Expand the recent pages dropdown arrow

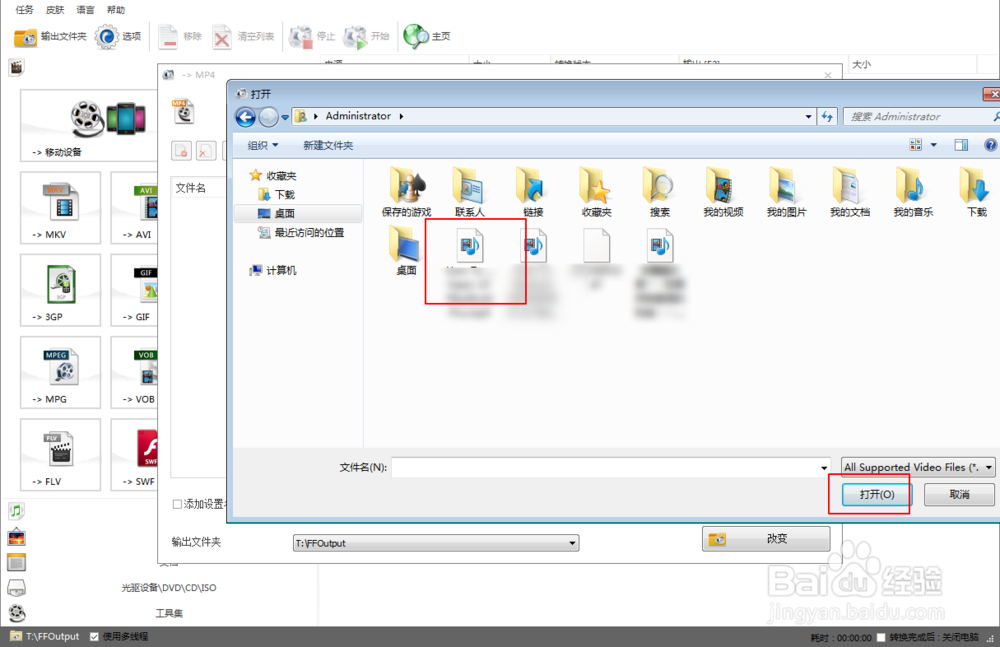pyautogui.click(x=285, y=117)
